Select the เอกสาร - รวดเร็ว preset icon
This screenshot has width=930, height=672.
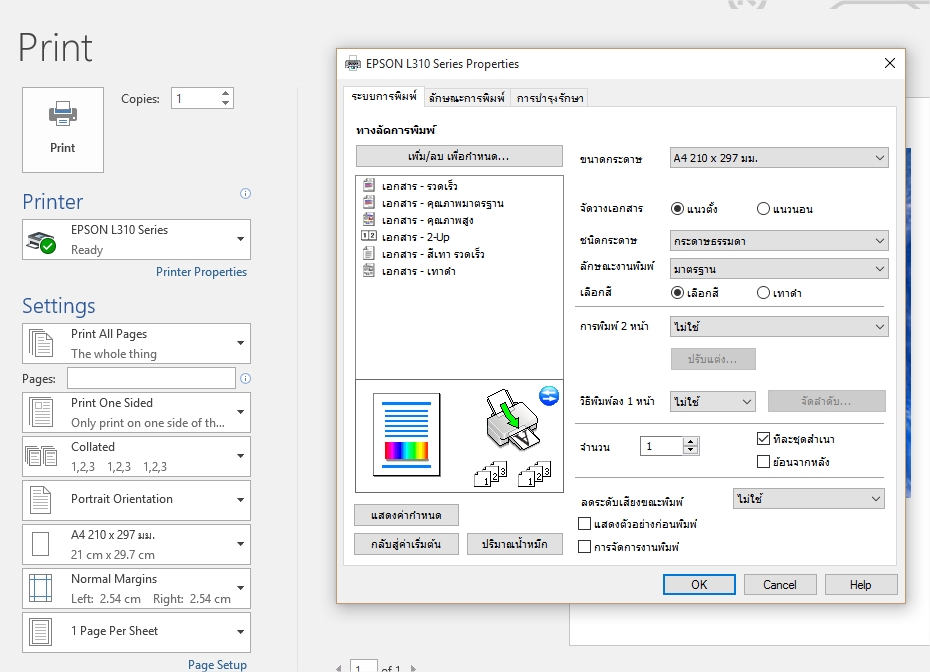368,186
